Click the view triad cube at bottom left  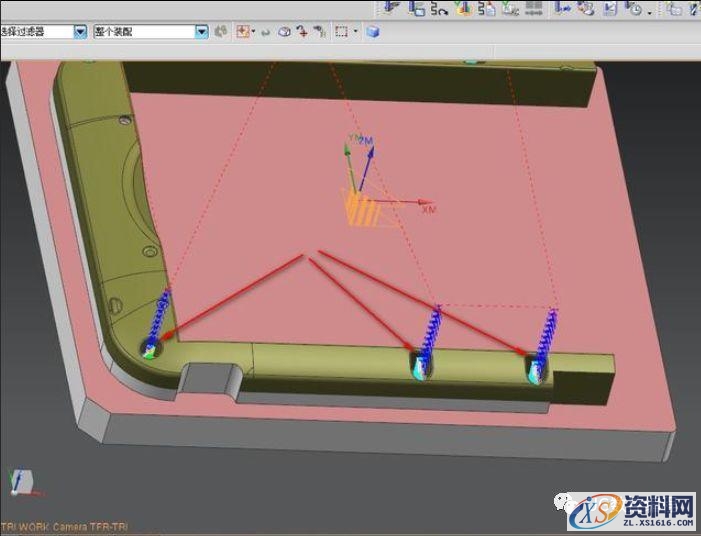[x=22, y=483]
